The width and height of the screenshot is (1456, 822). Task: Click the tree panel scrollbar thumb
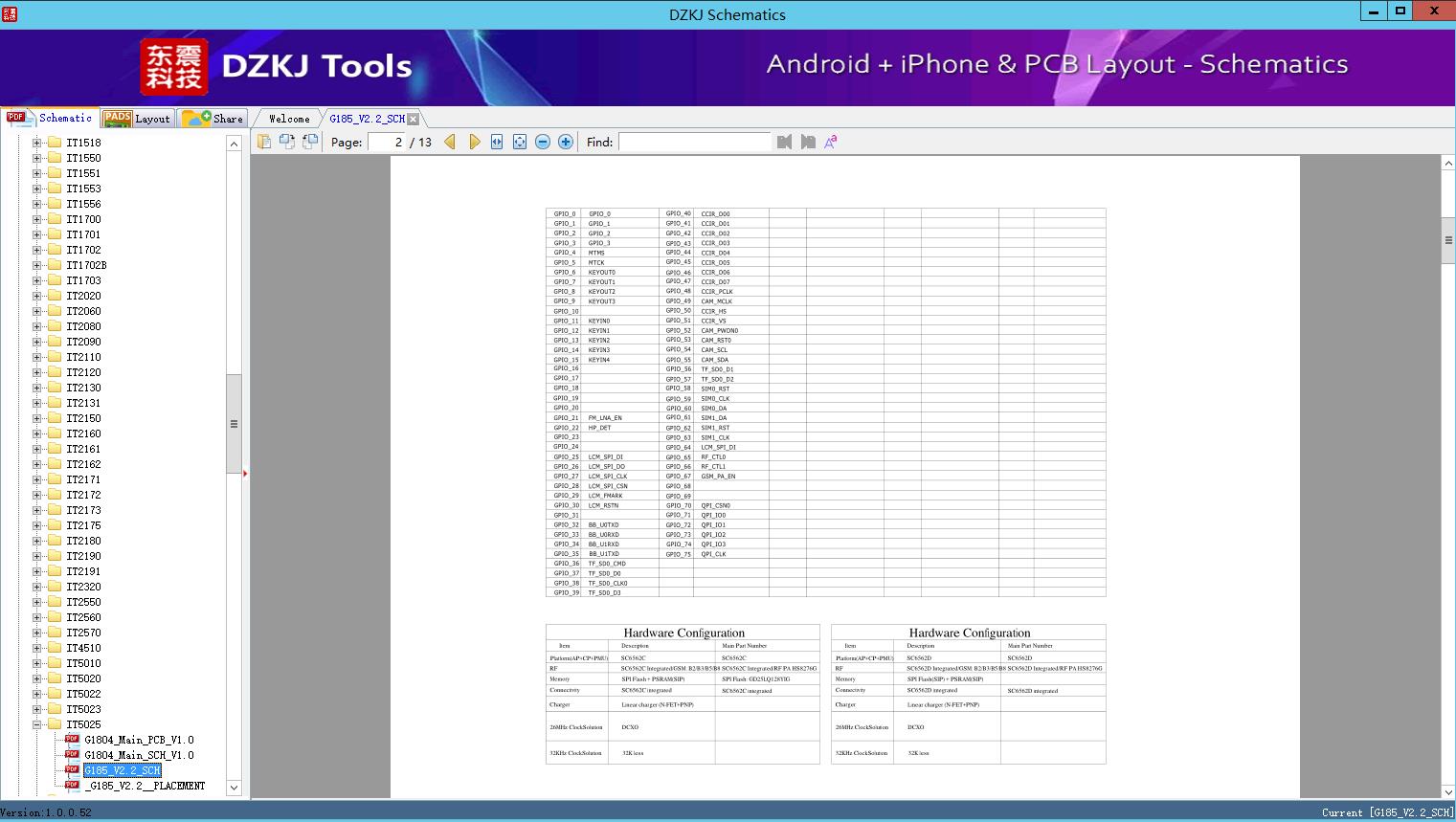[x=234, y=423]
